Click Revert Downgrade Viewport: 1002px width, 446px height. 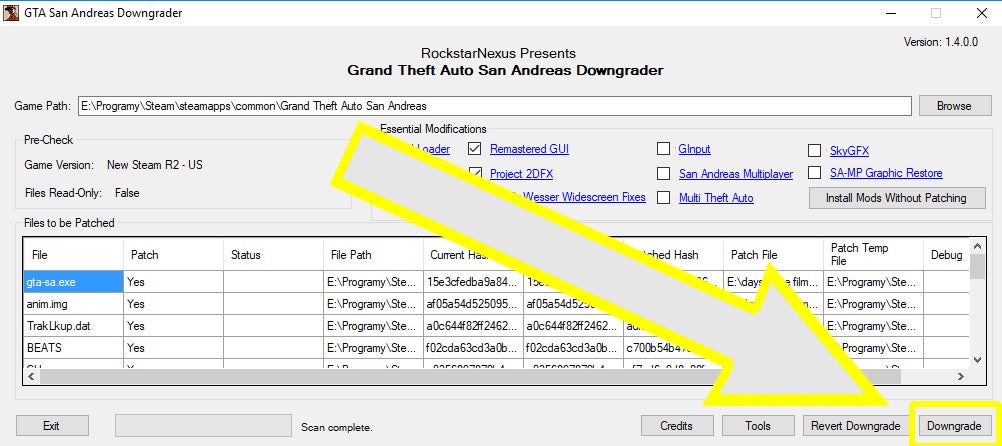coord(856,426)
